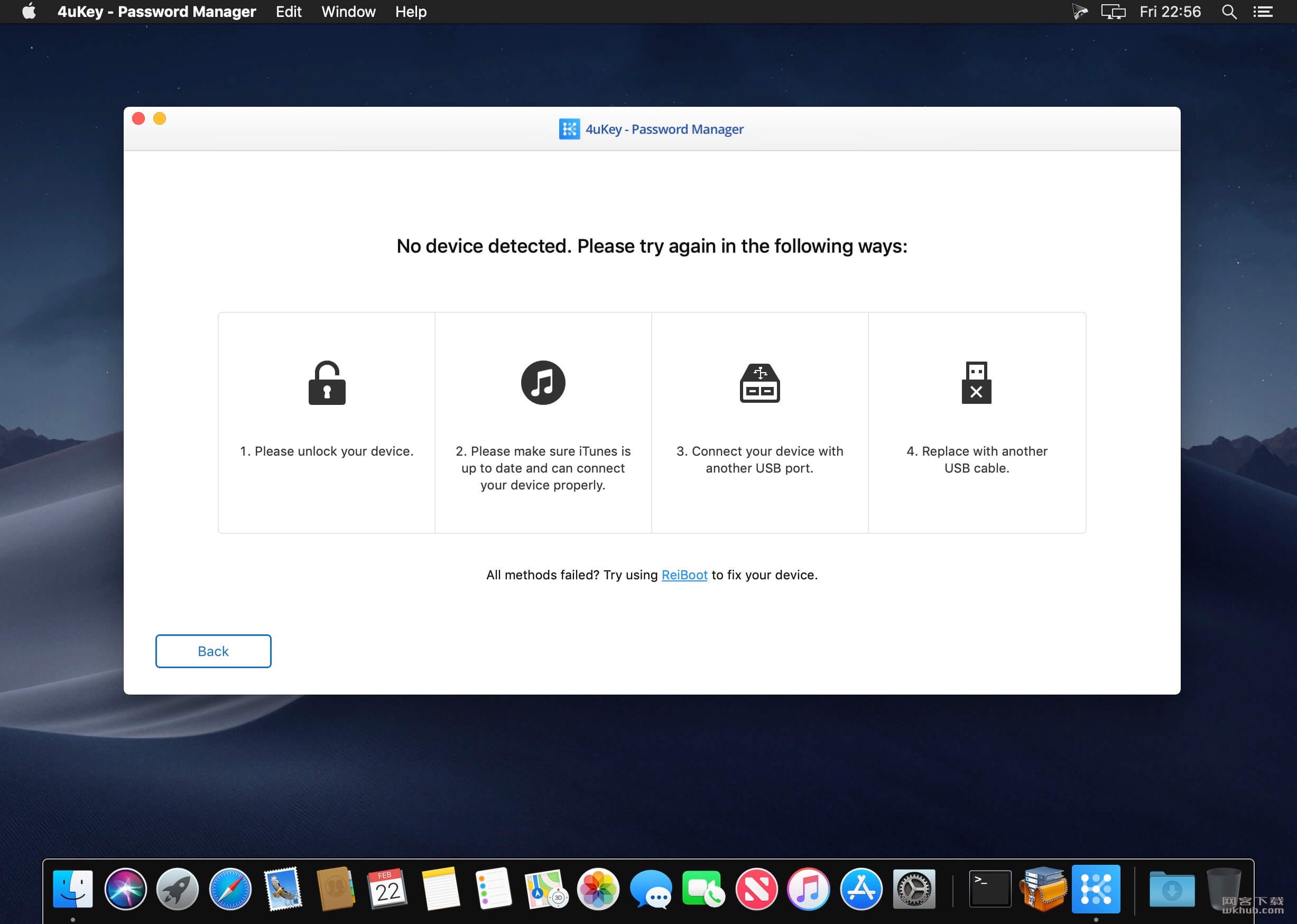The width and height of the screenshot is (1297, 924).
Task: Open Reminders from the Dock
Action: (493, 889)
